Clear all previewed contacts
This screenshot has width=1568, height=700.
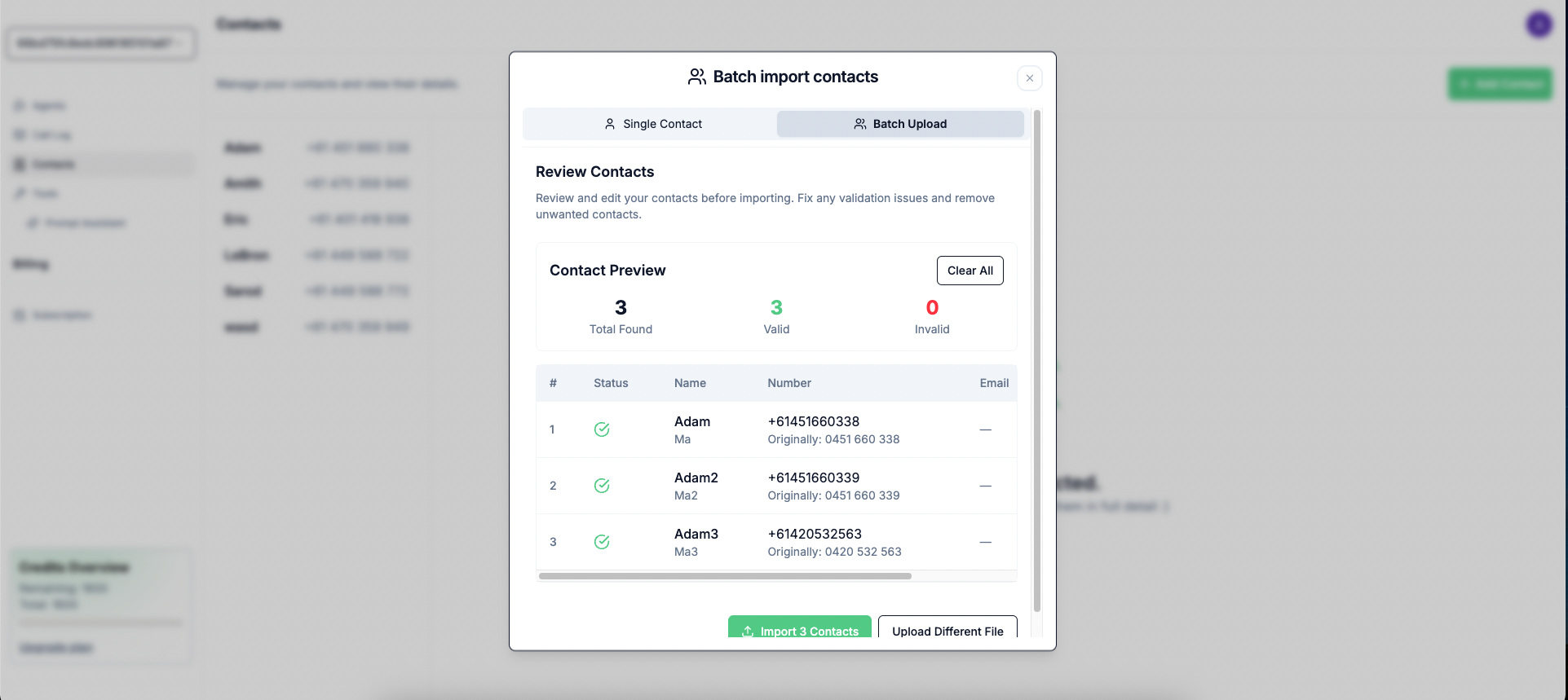click(970, 271)
